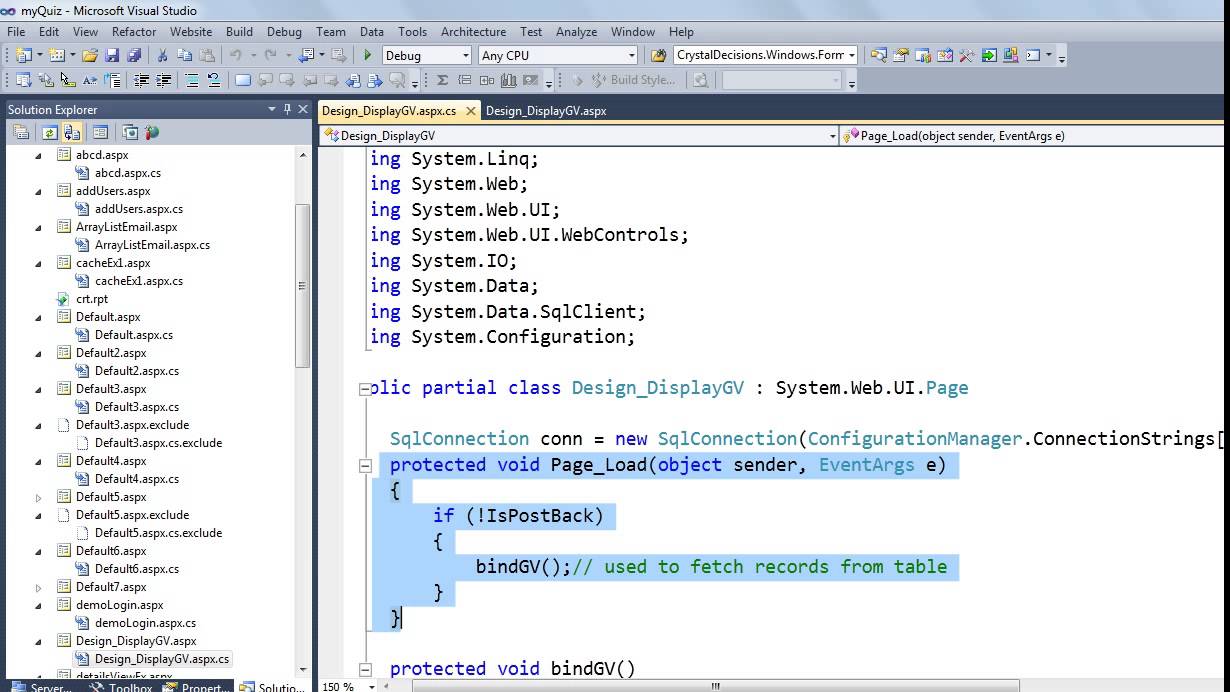Open Solution Explorer via its toolbar icon
This screenshot has height=692, width=1230.
pyautogui.click(x=879, y=55)
